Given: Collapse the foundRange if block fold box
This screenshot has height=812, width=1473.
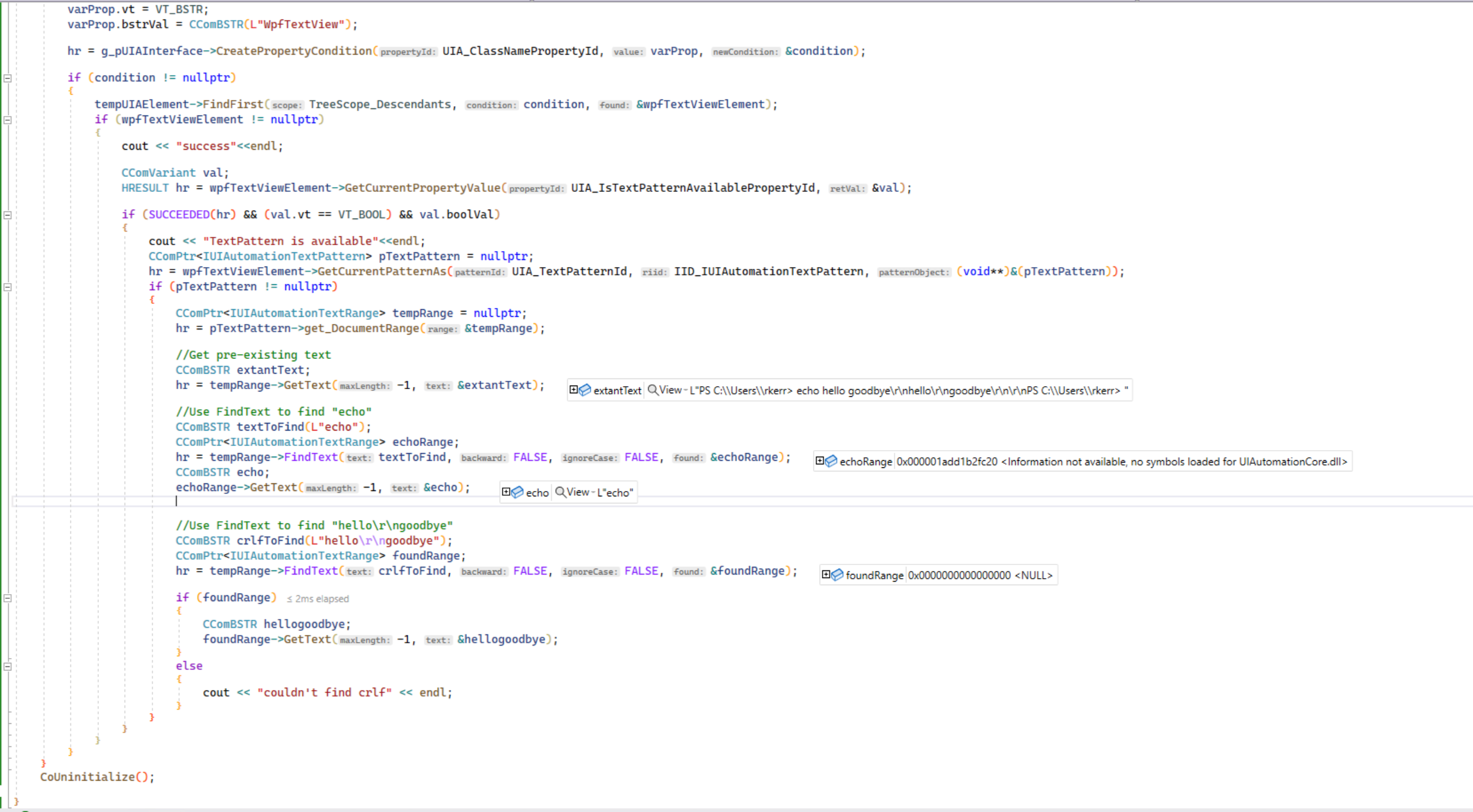Looking at the screenshot, I should pos(7,598).
